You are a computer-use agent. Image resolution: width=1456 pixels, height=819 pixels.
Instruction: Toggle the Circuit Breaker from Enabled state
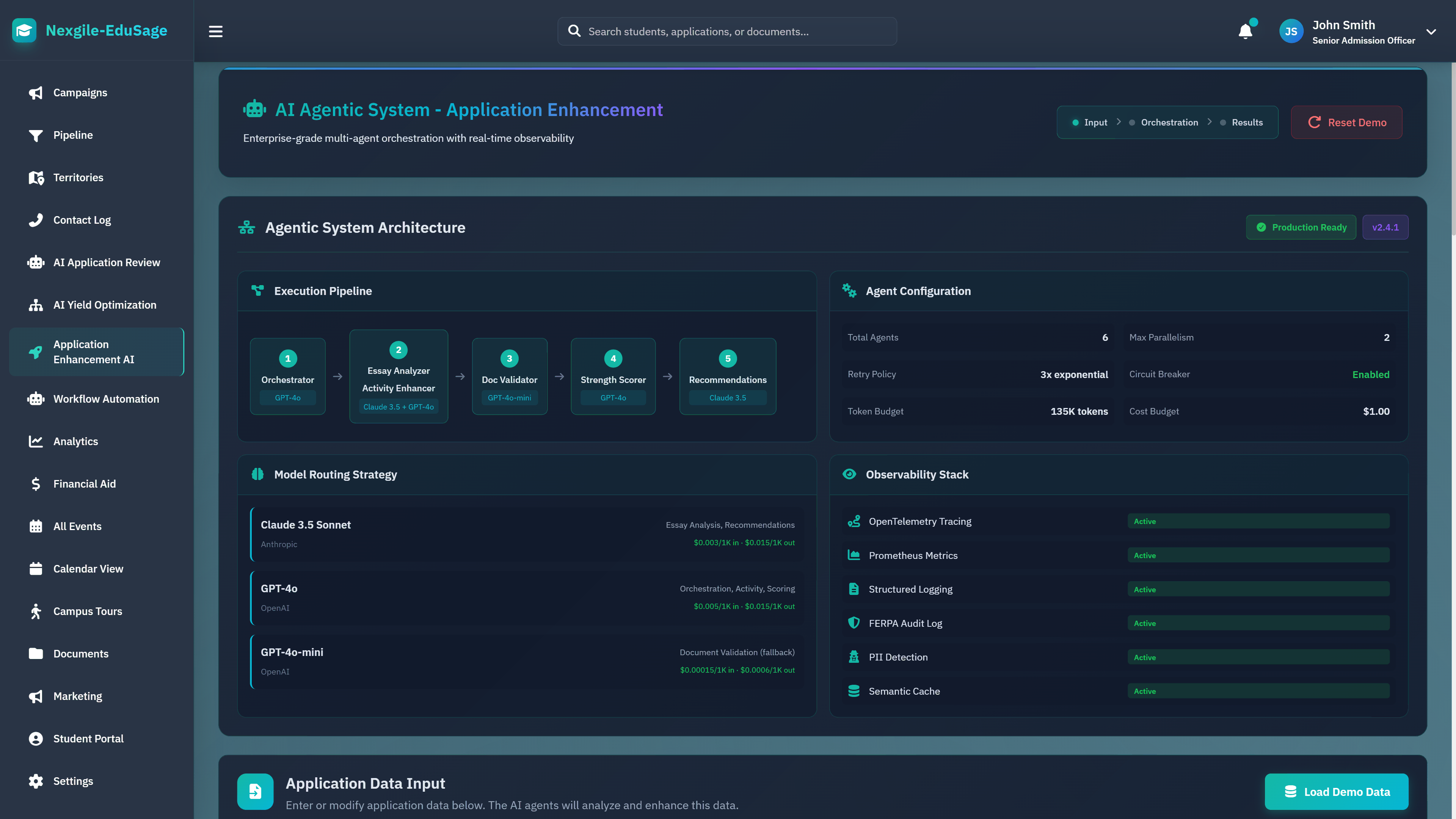1370,374
